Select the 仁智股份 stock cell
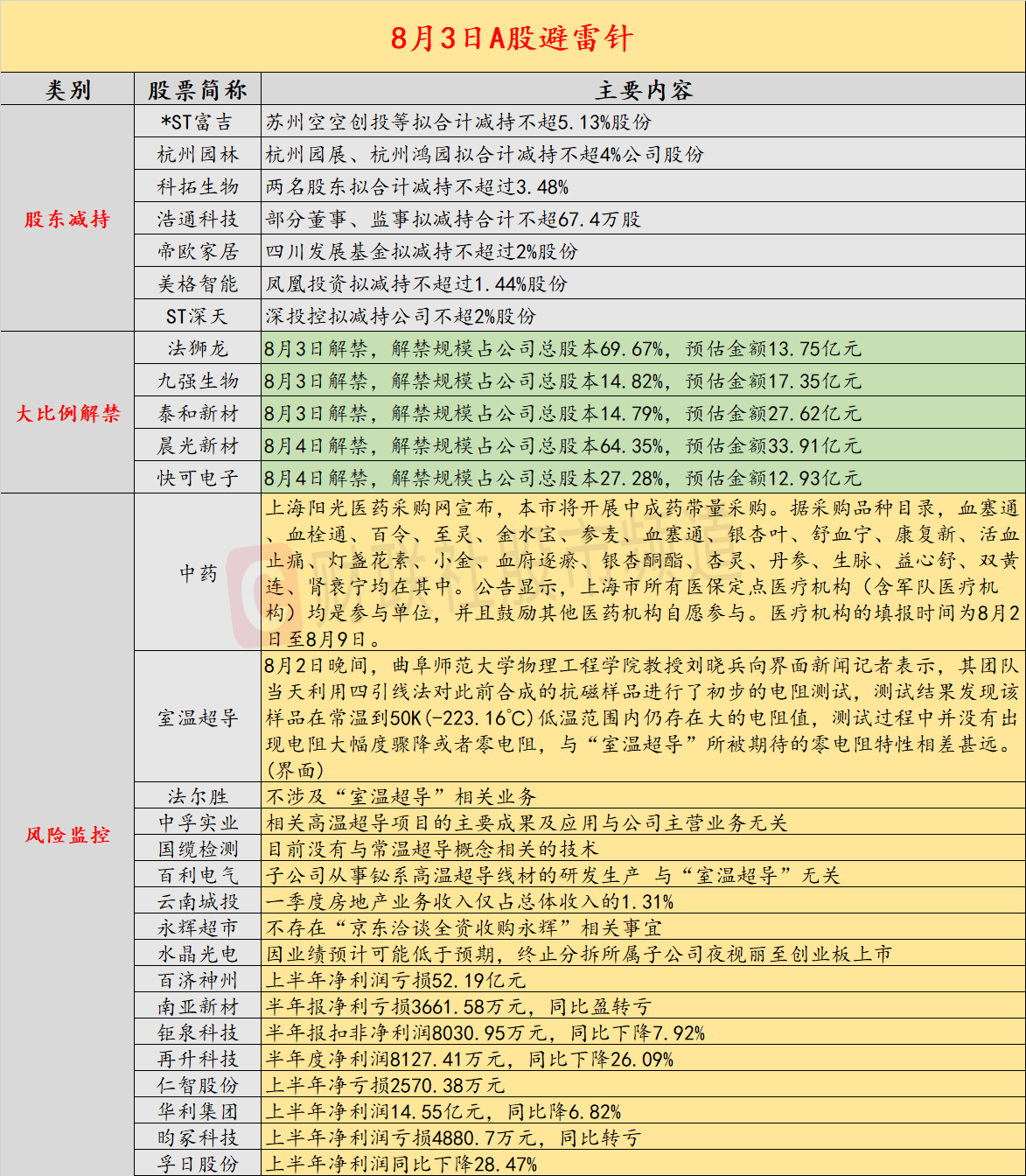 click(198, 1085)
